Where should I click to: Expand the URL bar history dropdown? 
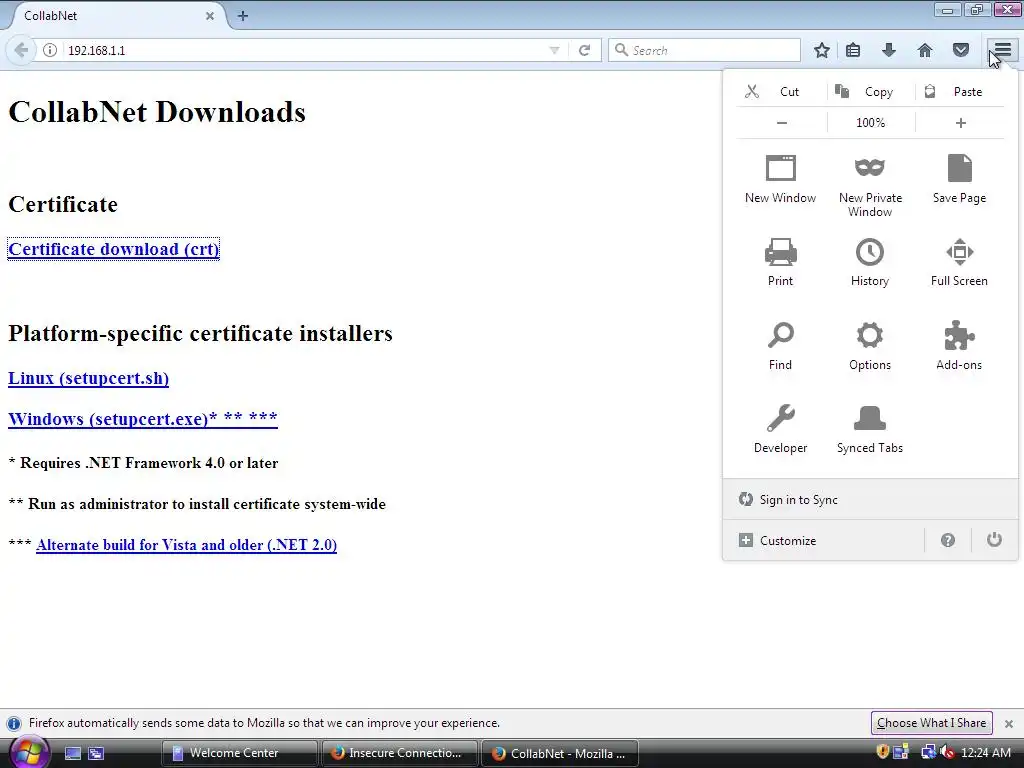[x=554, y=50]
